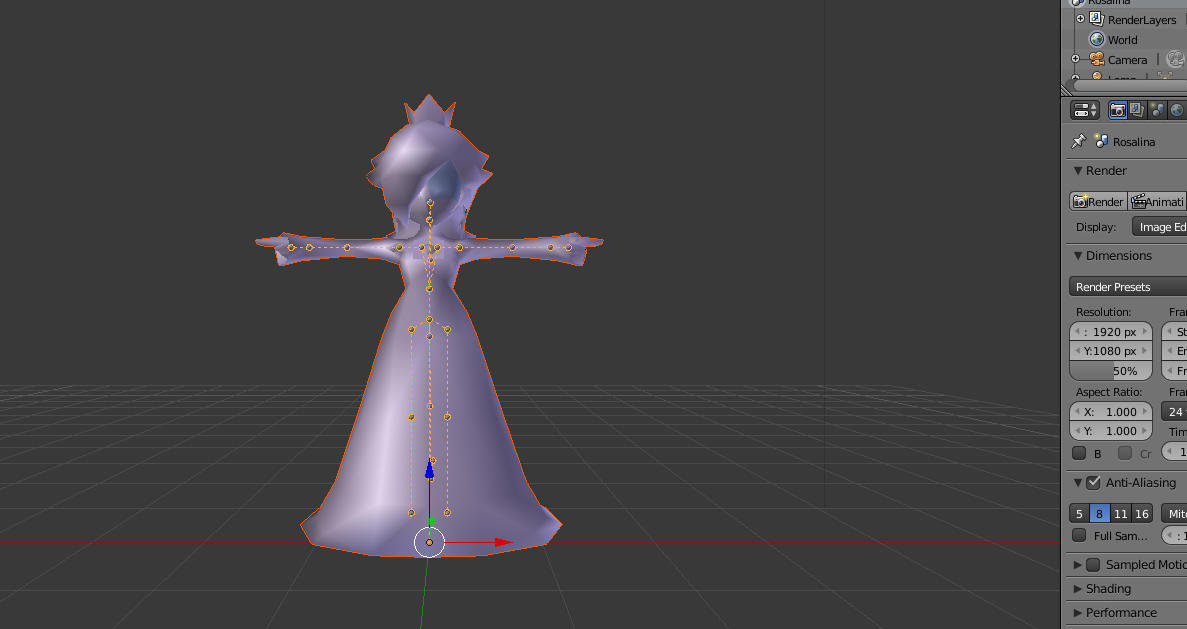
Task: Click the camera data icon right of Camera
Action: [x=1175, y=59]
